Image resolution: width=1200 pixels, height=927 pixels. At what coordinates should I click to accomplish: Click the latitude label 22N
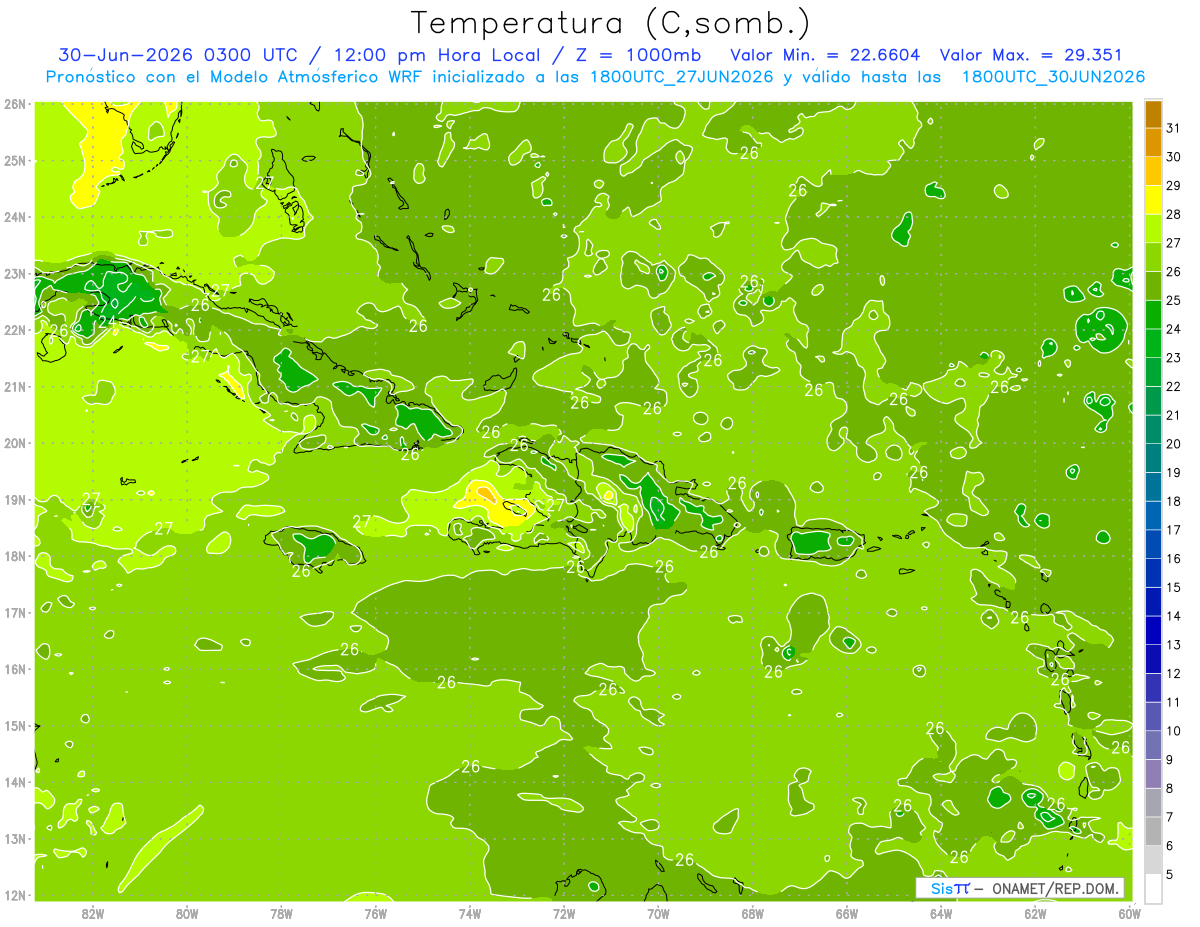[x=16, y=329]
